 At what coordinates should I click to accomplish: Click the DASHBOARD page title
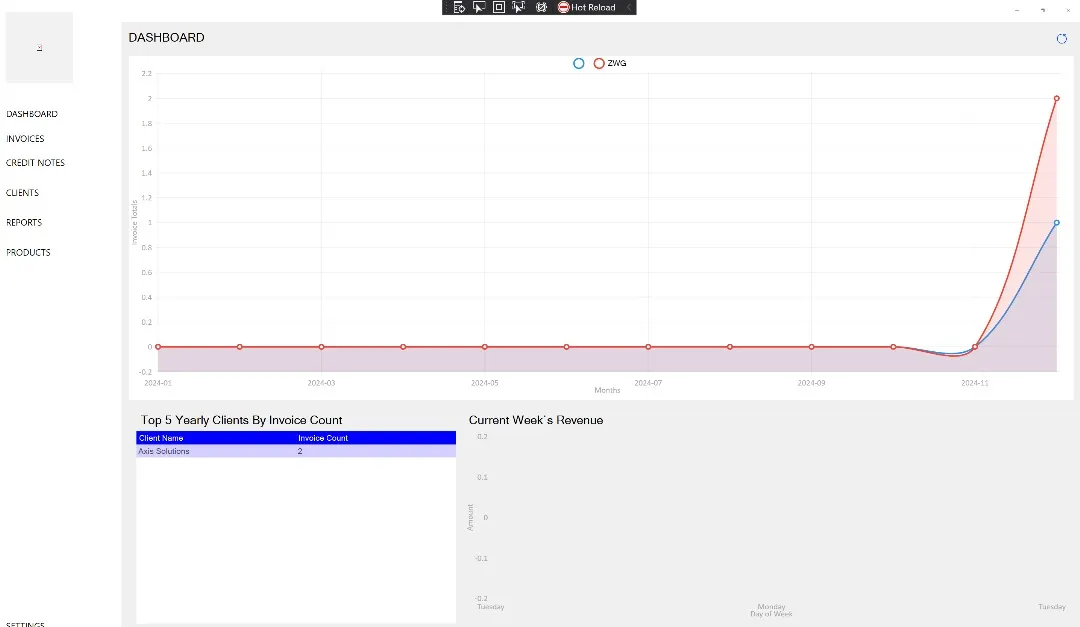167,38
